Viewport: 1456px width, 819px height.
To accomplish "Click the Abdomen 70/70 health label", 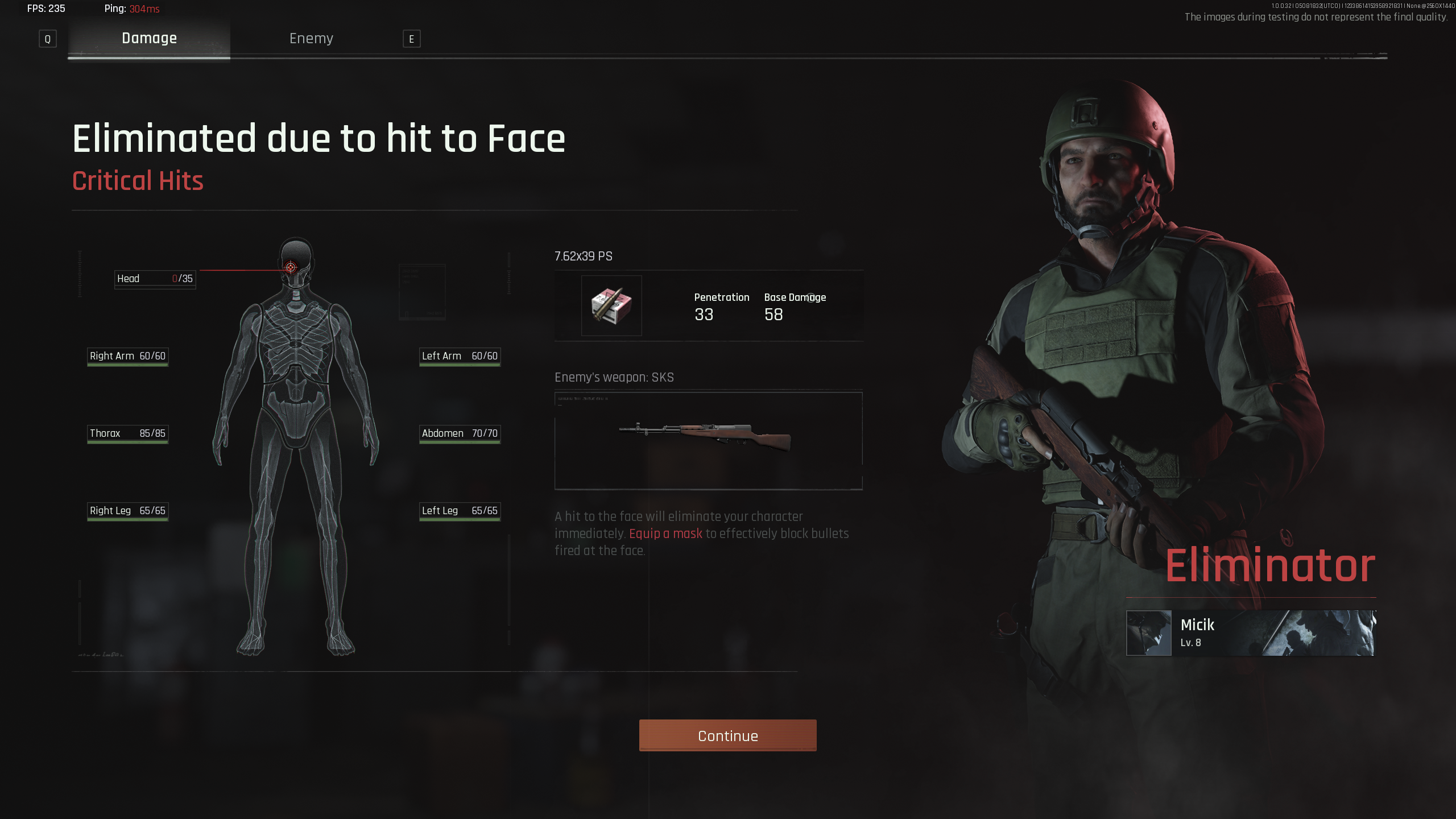I will tap(460, 434).
